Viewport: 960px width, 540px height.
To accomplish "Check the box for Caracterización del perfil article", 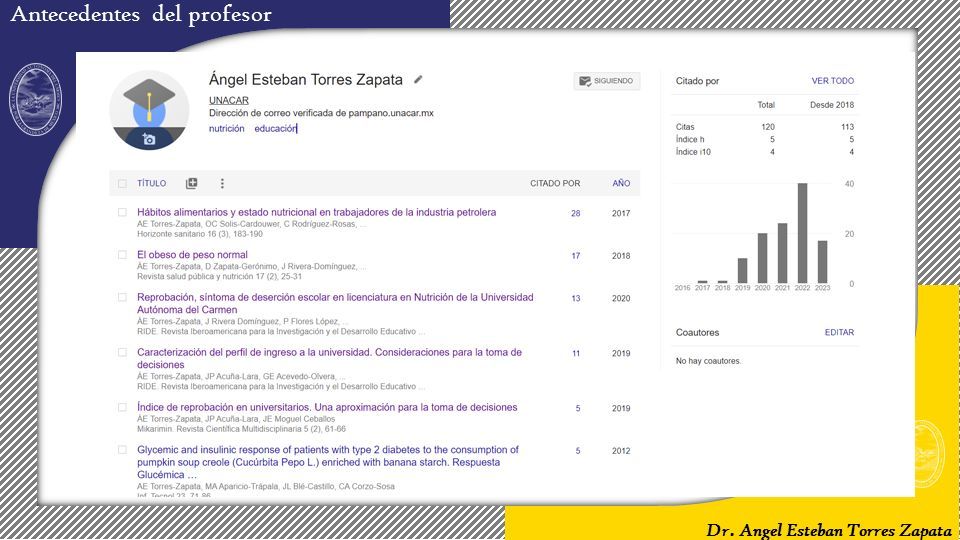I will pos(122,353).
